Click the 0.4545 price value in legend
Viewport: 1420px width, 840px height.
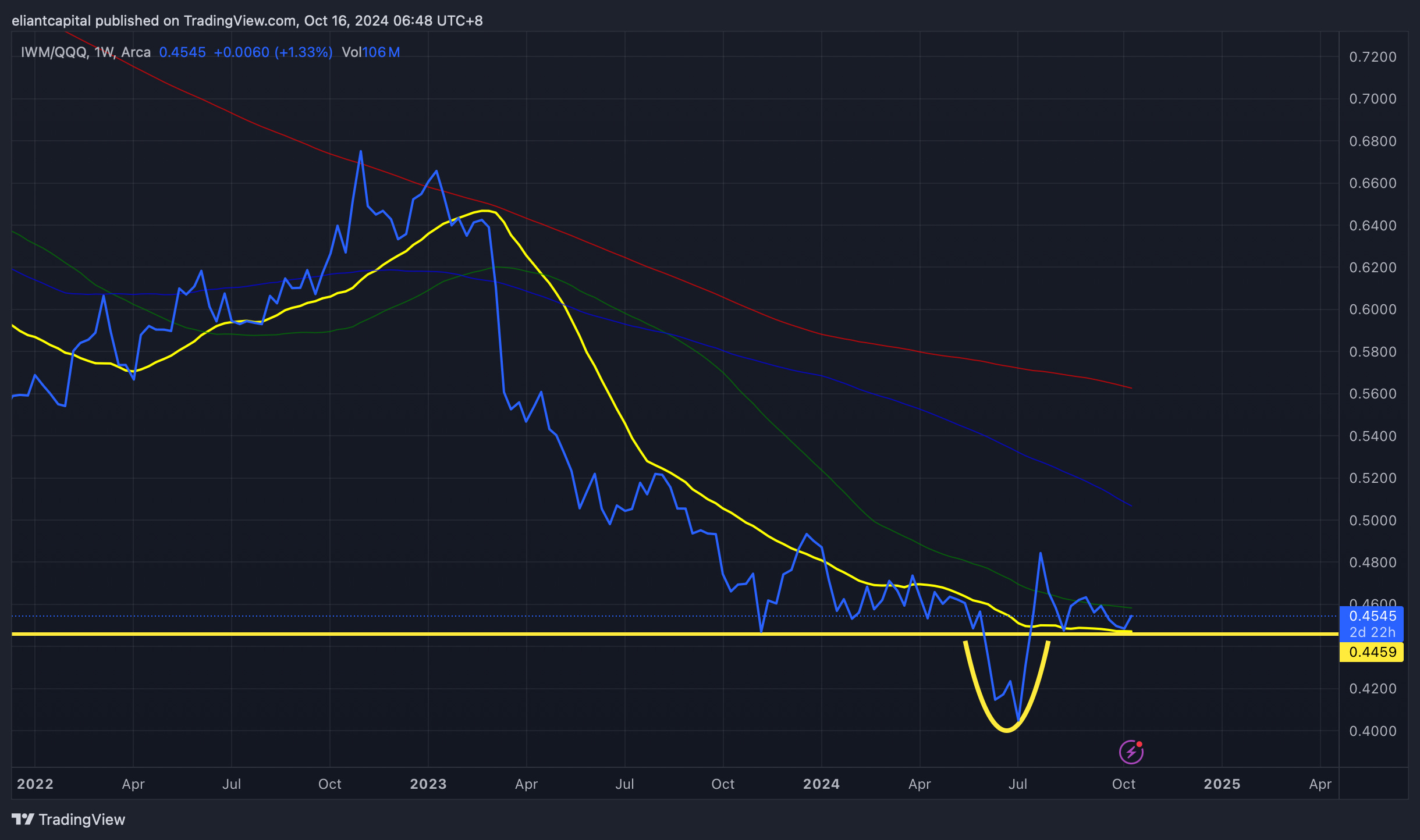pyautogui.click(x=182, y=52)
